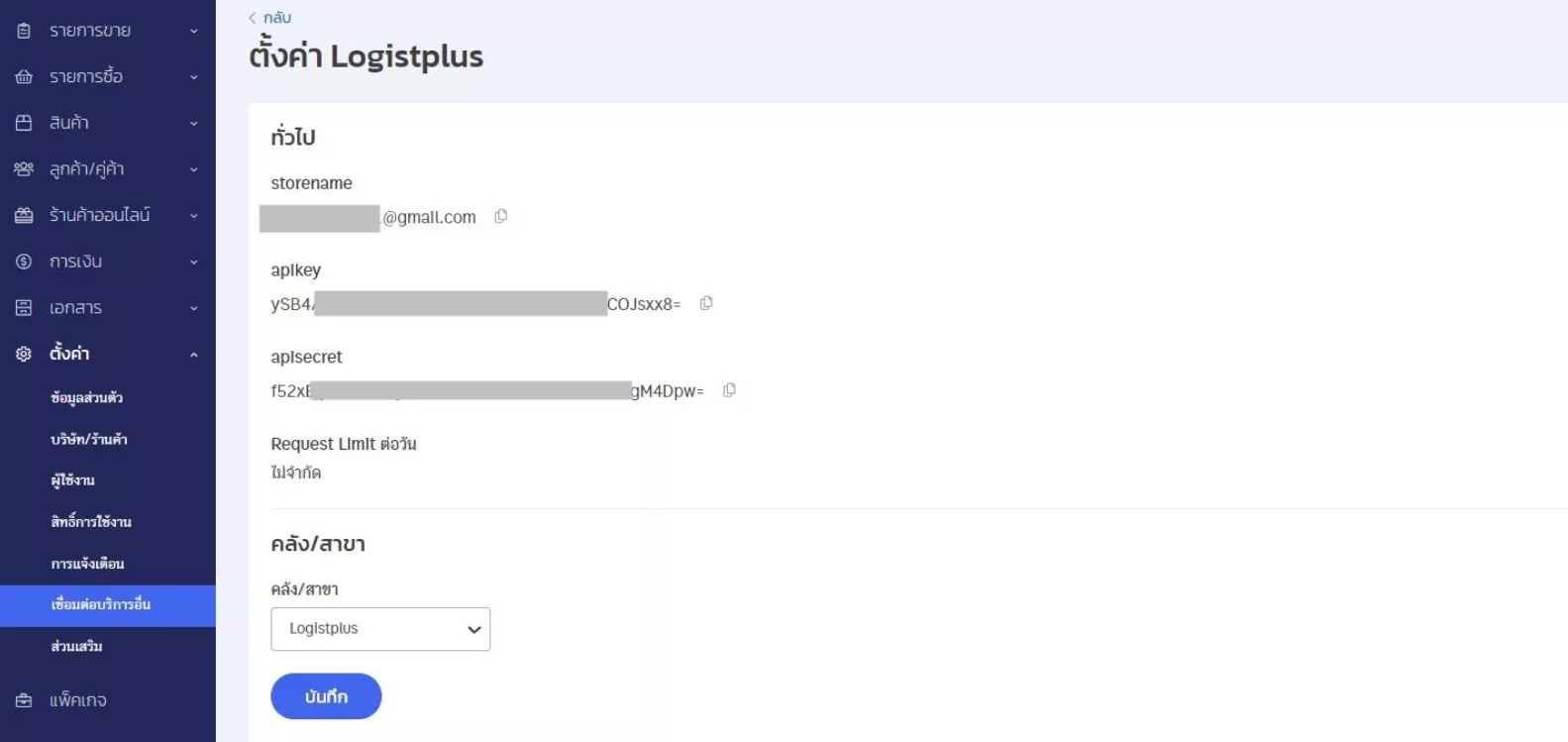Click the apisecret value text
The image size is (1568, 742).
(487, 391)
